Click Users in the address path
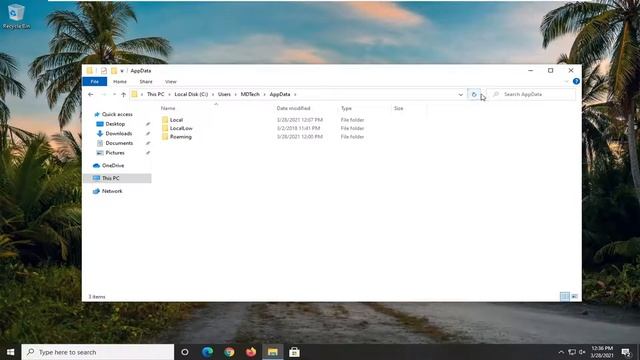Screen dimensions: 640x360 click(x=224, y=94)
